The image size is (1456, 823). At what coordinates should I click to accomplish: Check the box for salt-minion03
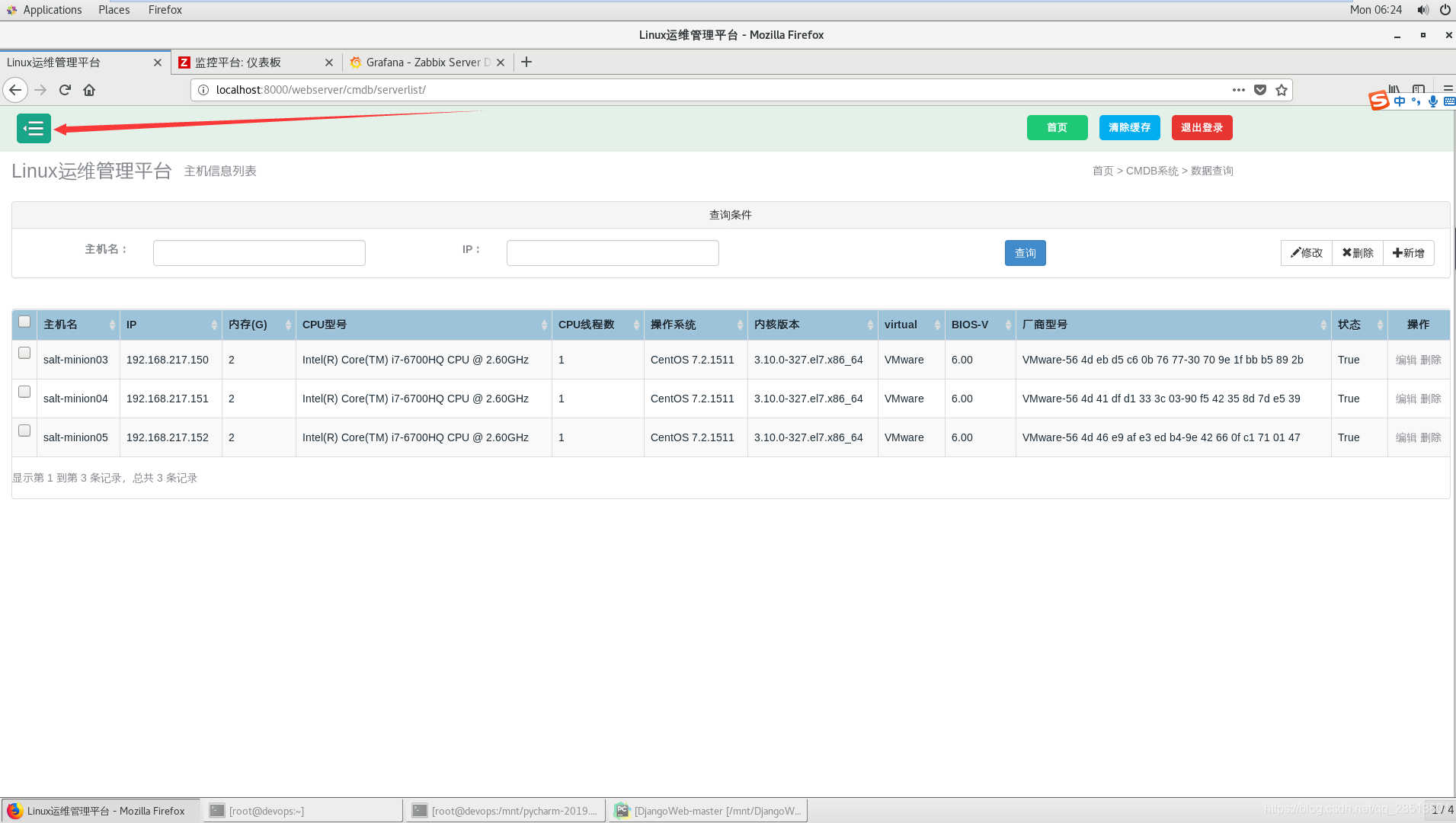(x=24, y=354)
